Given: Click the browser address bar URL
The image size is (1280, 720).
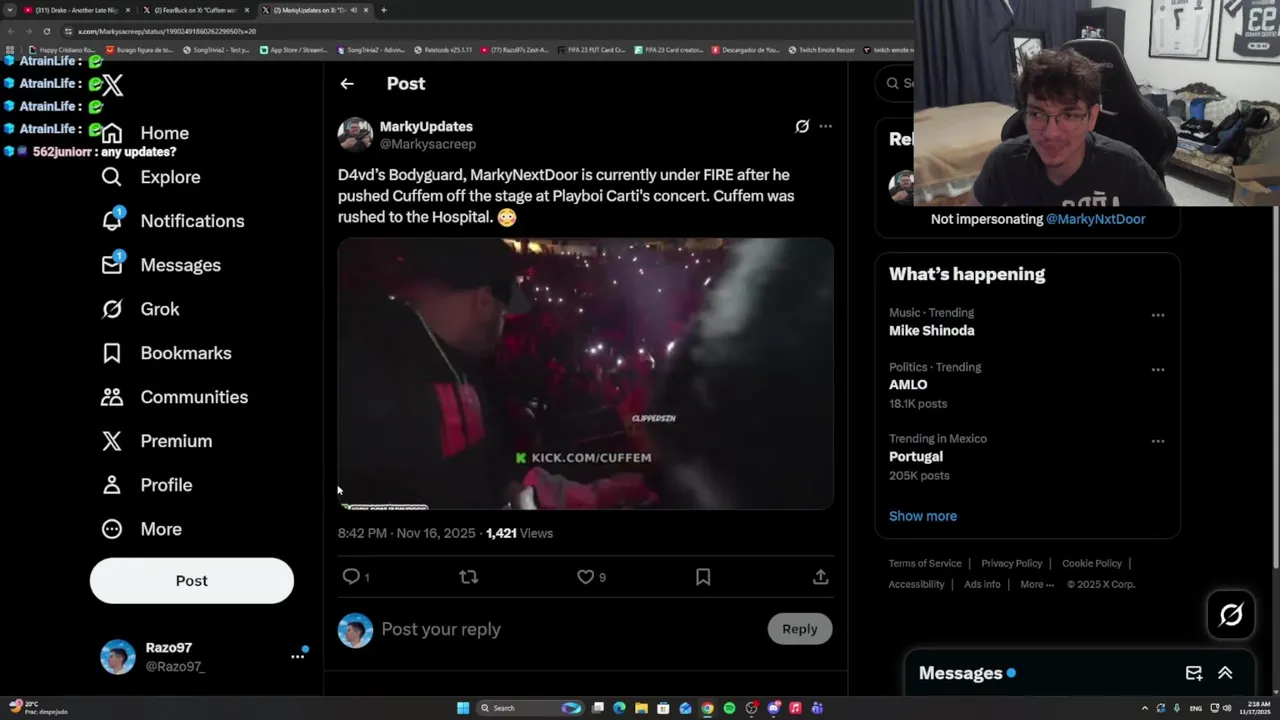Looking at the screenshot, I should 166,31.
